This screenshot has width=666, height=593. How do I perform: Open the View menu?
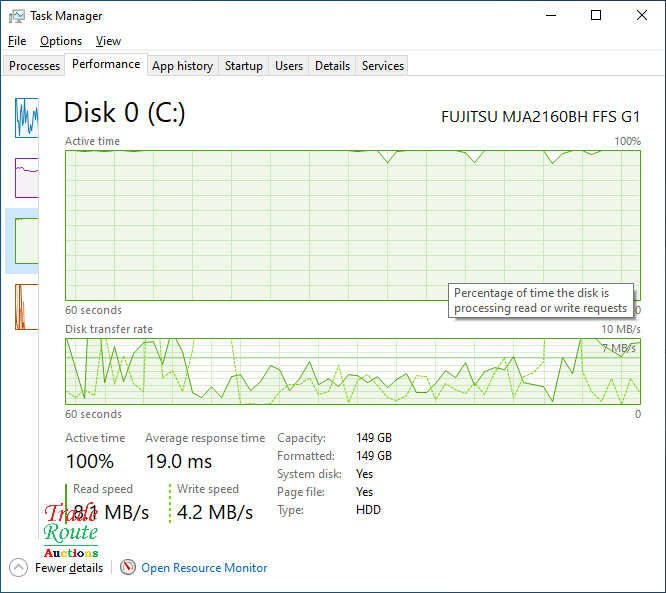tap(108, 41)
